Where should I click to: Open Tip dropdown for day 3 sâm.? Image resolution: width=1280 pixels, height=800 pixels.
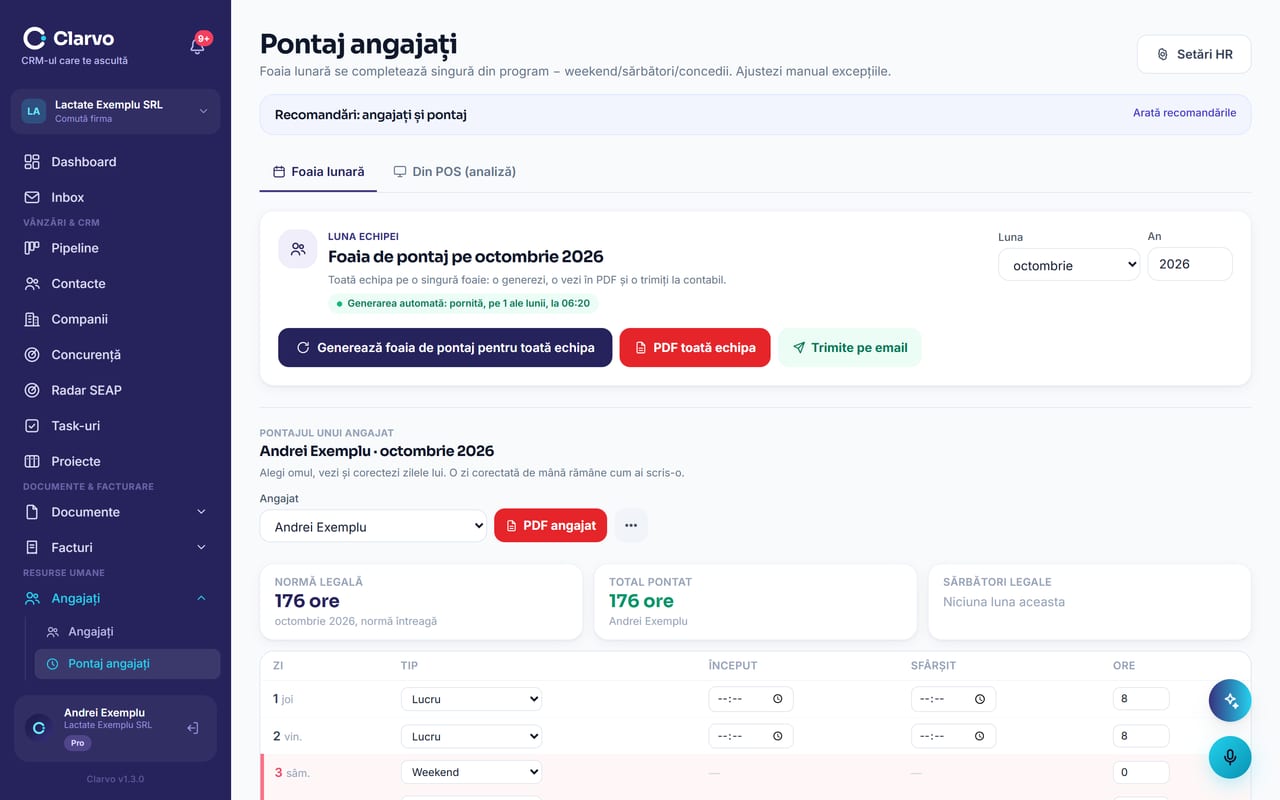pyautogui.click(x=471, y=772)
